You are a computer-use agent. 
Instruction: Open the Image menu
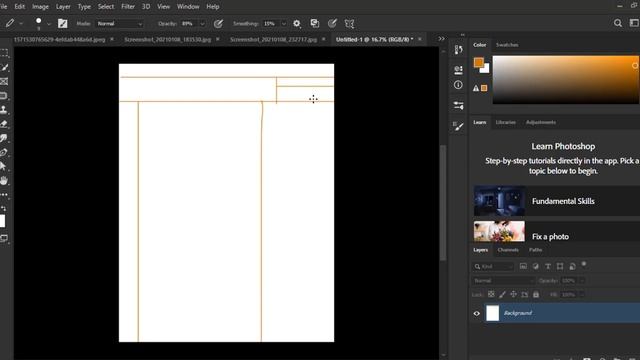[40, 7]
